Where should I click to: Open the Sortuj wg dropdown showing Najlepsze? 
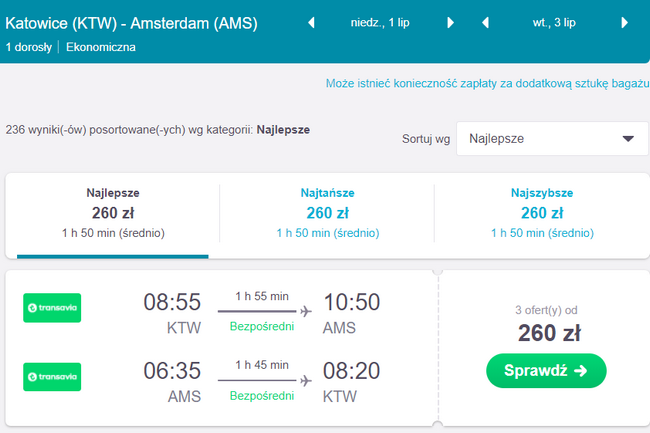(552, 138)
